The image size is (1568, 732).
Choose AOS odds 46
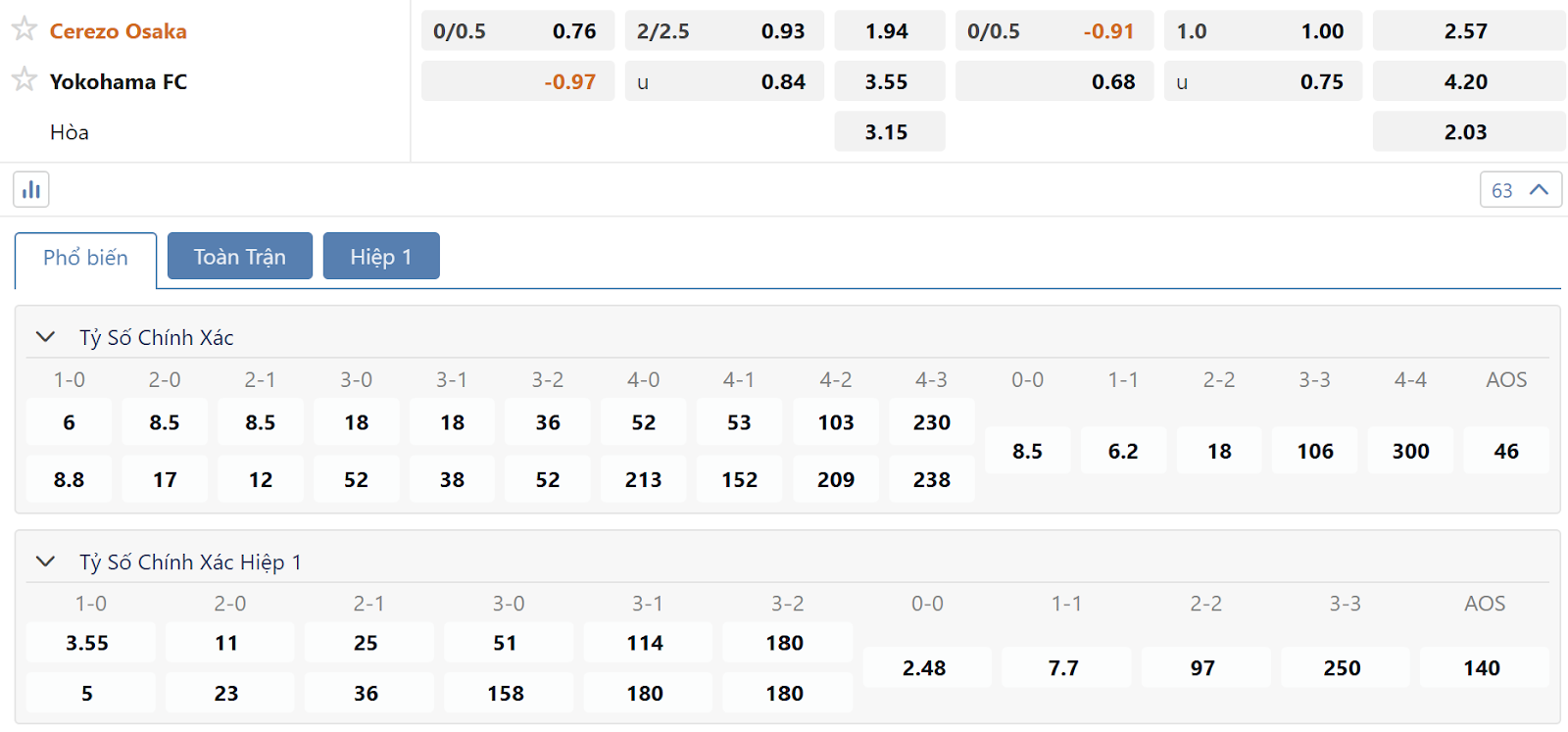click(1506, 451)
